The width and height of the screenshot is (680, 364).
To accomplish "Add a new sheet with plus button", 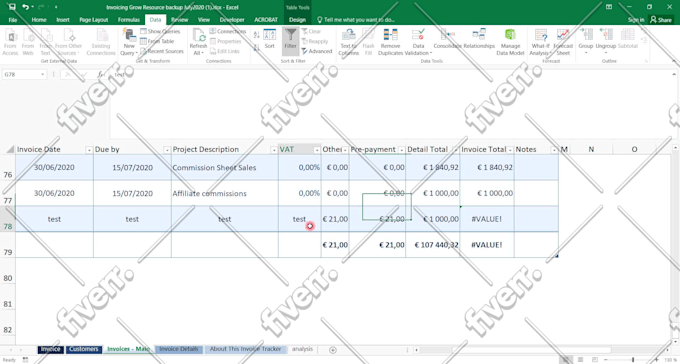I will coord(333,350).
